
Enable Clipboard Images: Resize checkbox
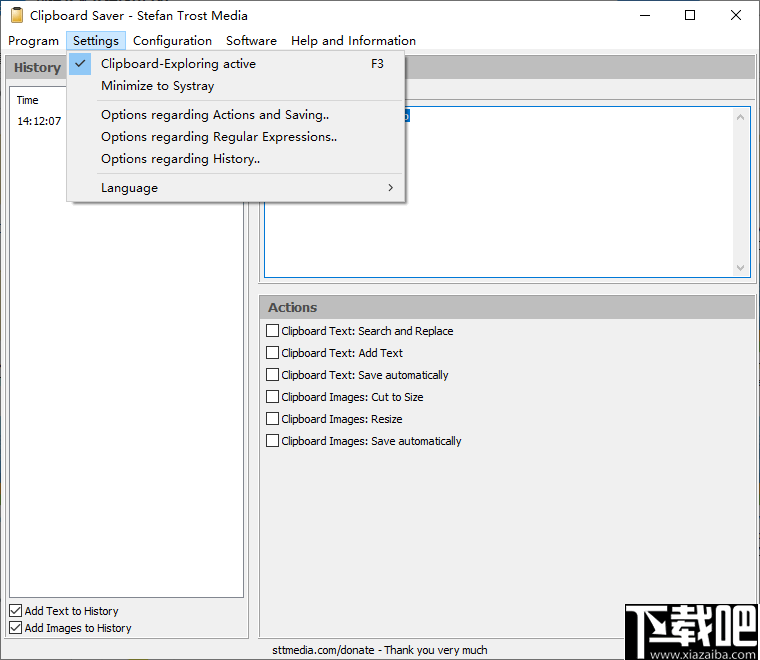click(x=272, y=419)
